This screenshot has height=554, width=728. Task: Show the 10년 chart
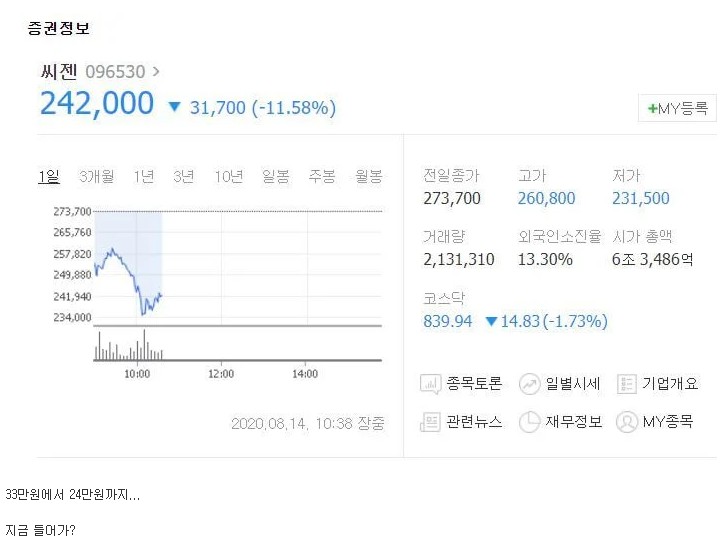tap(228, 176)
